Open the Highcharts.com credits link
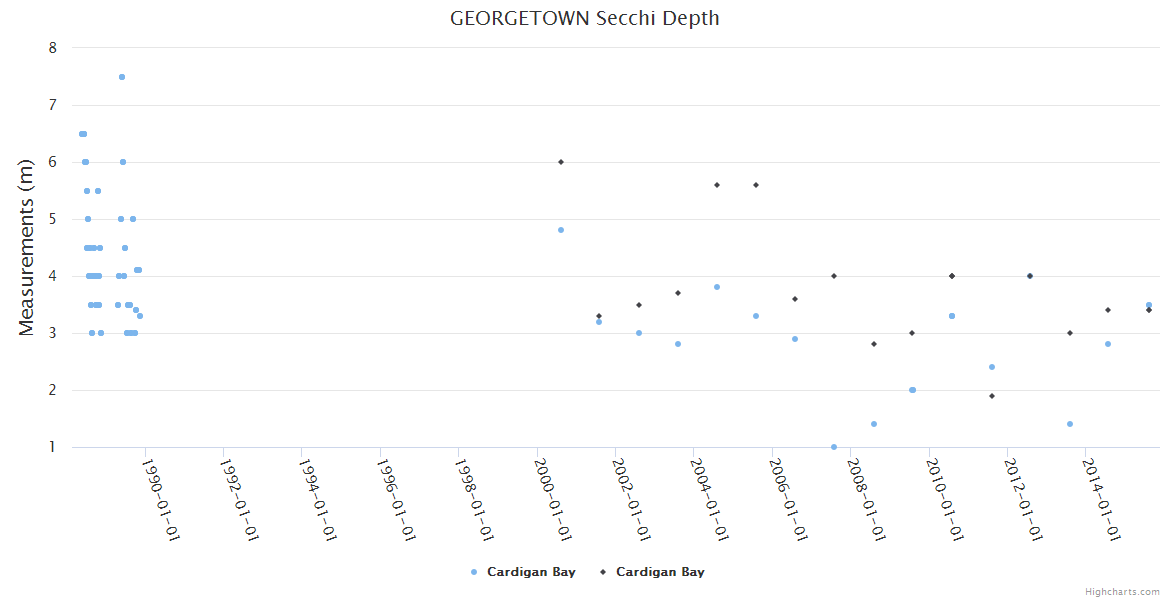 pyautogui.click(x=1122, y=591)
